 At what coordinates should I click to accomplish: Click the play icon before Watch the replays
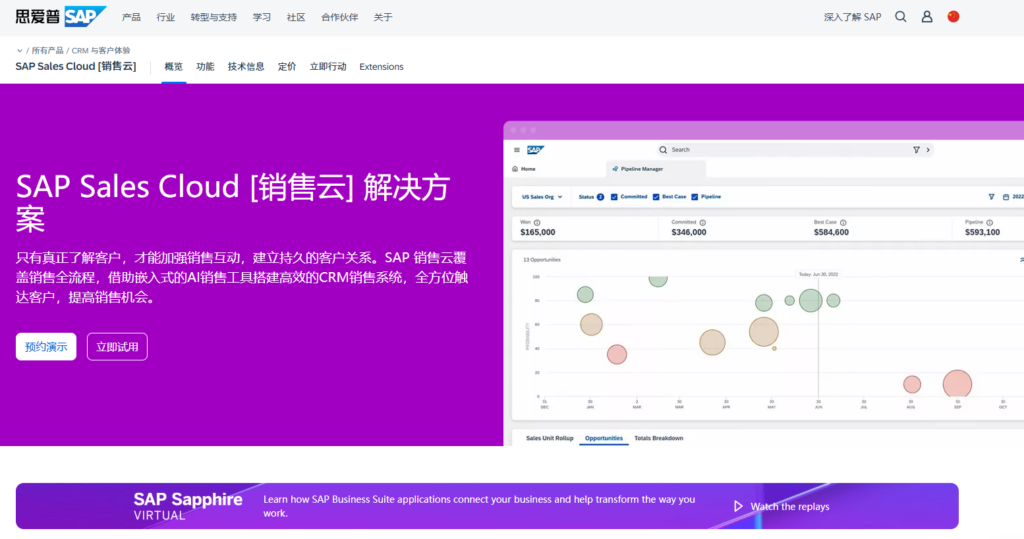click(738, 506)
